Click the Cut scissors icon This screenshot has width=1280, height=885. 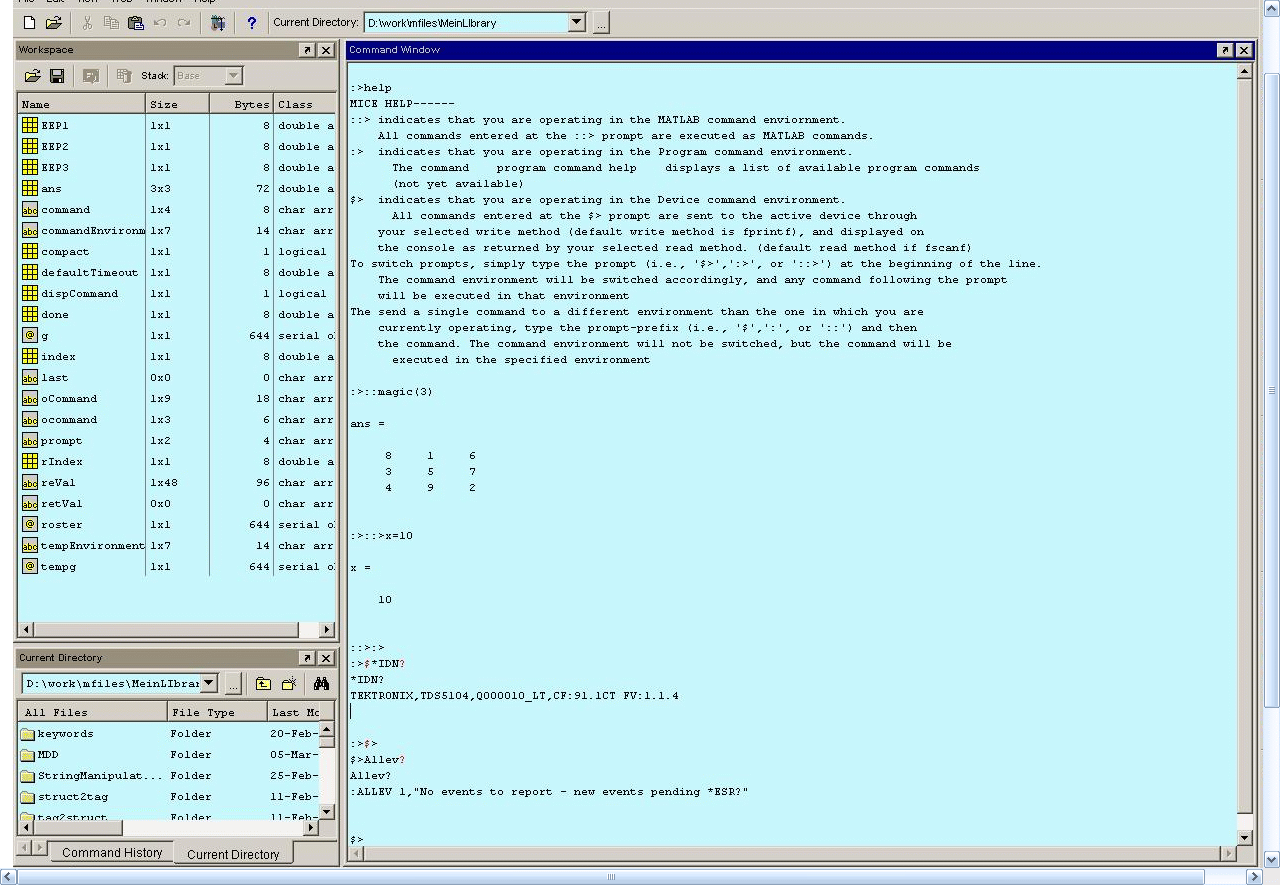[x=88, y=22]
